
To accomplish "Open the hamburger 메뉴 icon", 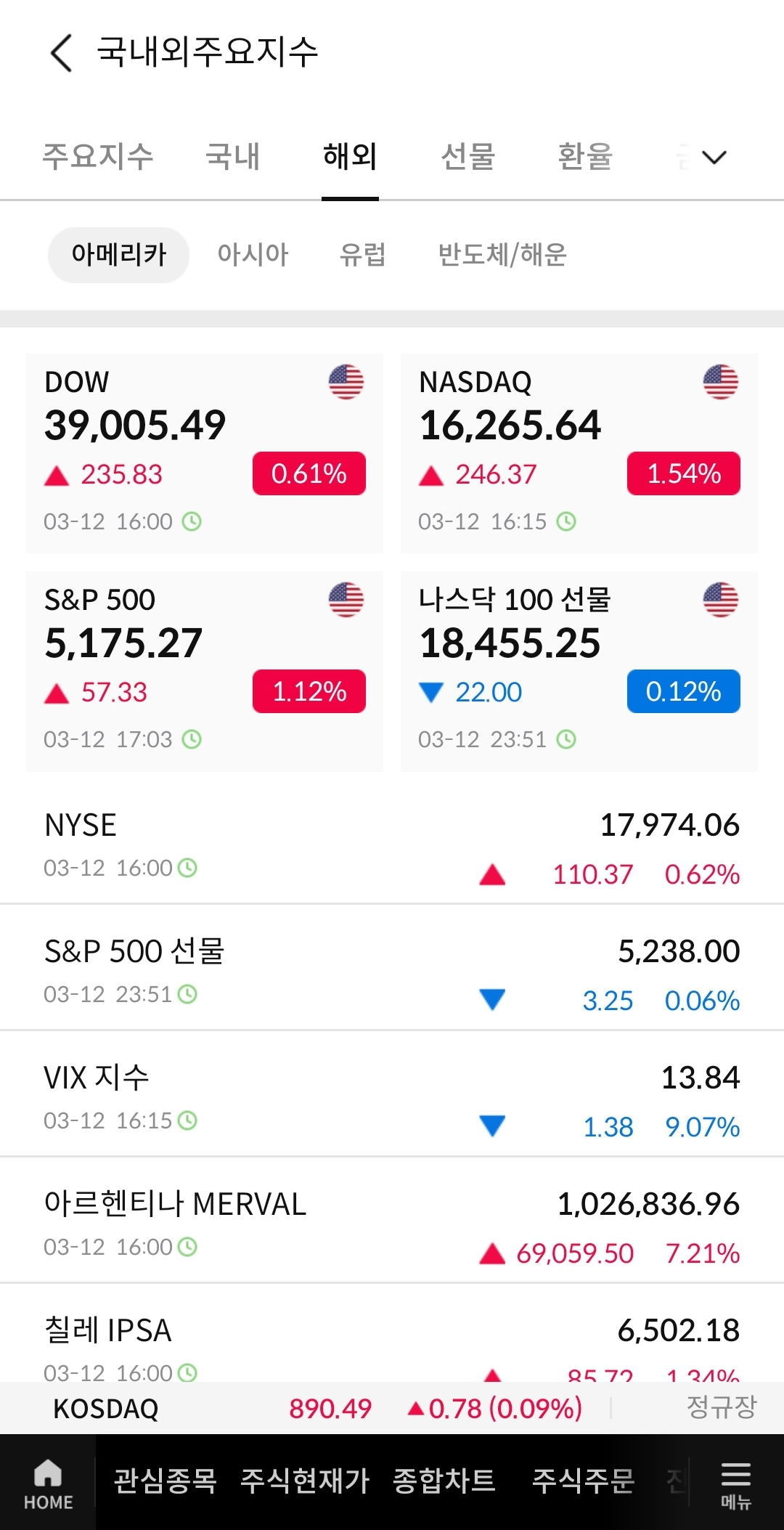I will coord(735,1485).
